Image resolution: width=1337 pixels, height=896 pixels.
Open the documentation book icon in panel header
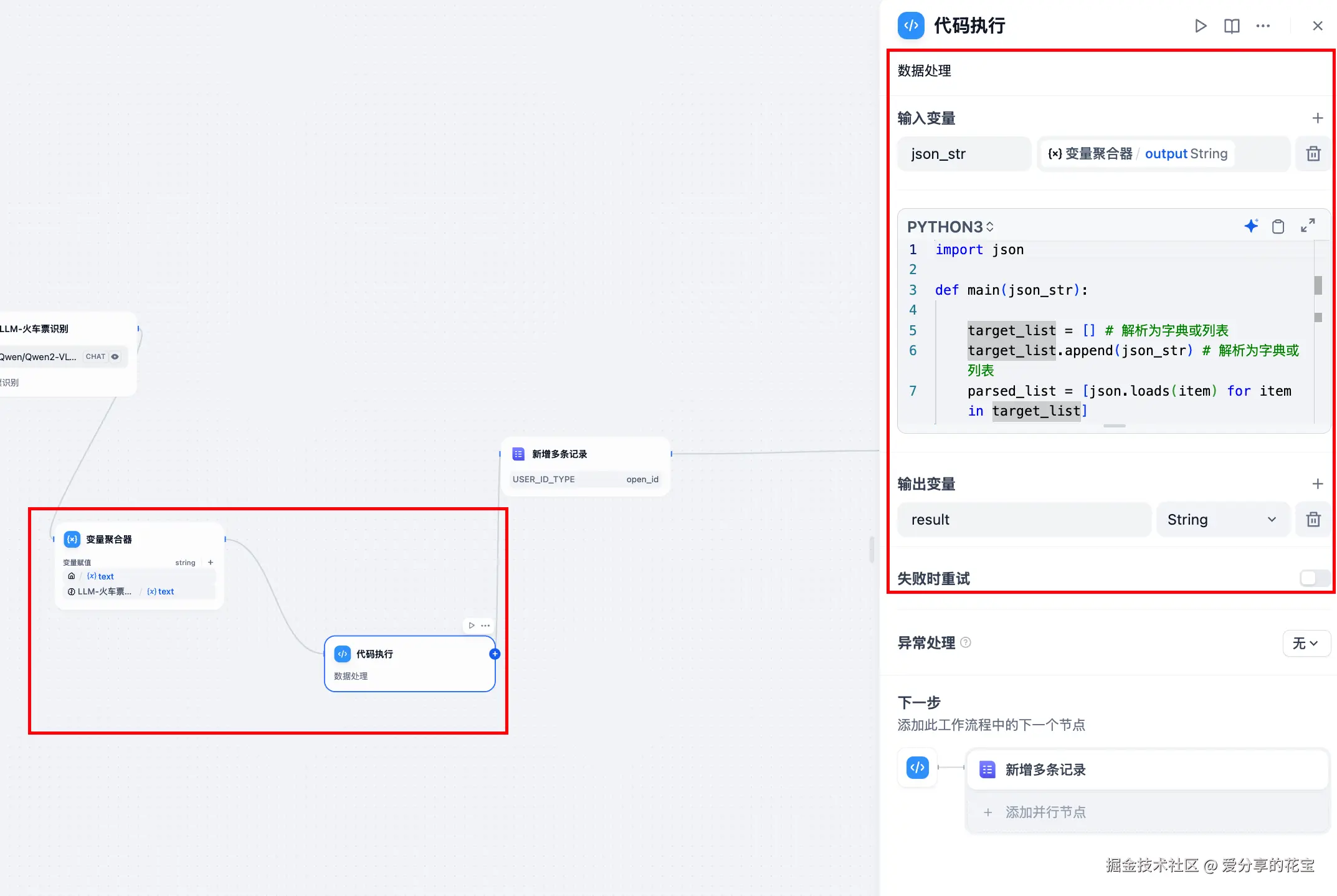coord(1232,26)
